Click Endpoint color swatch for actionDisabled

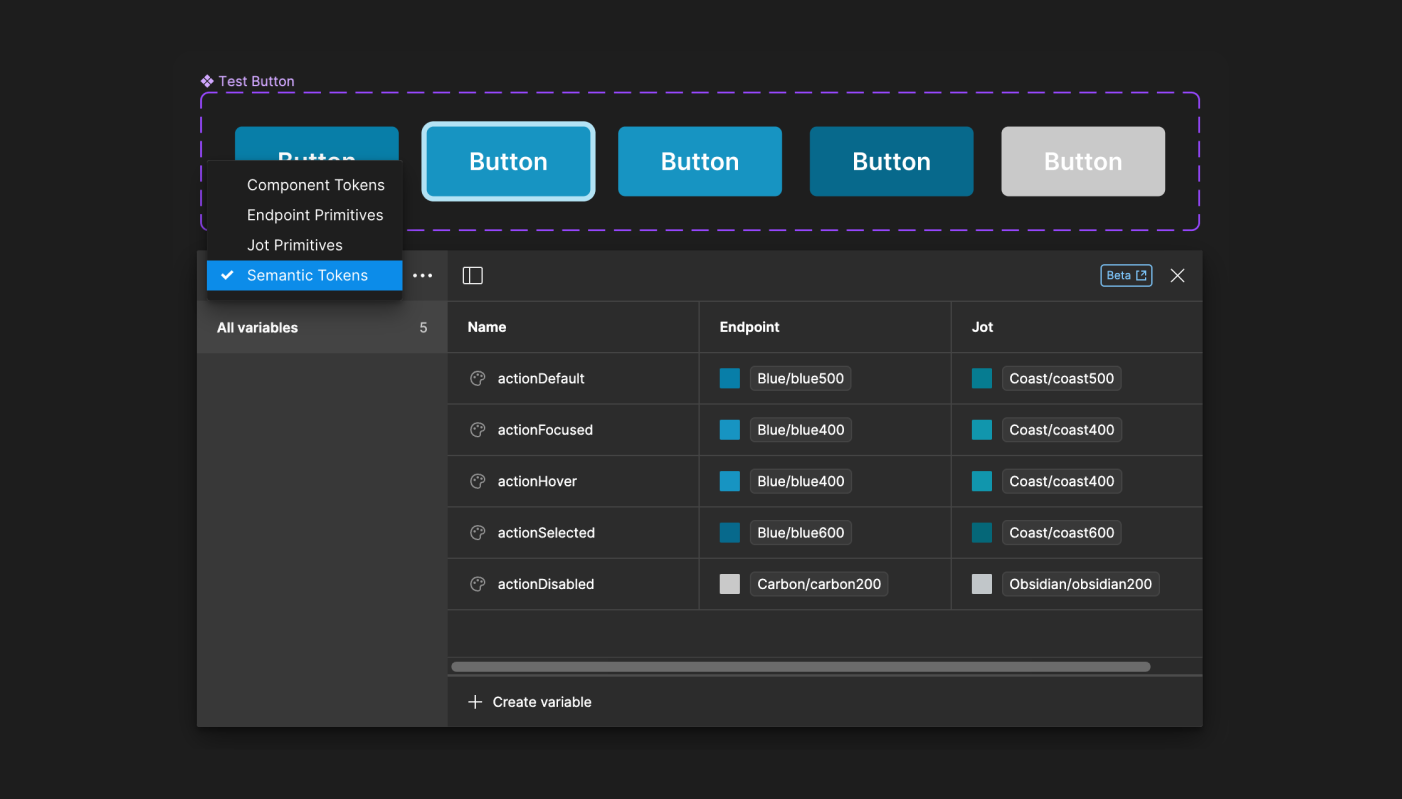pos(730,584)
